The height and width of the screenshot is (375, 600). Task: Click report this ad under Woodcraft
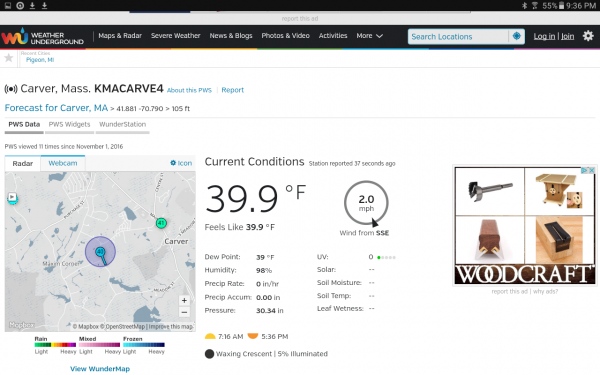(509, 292)
